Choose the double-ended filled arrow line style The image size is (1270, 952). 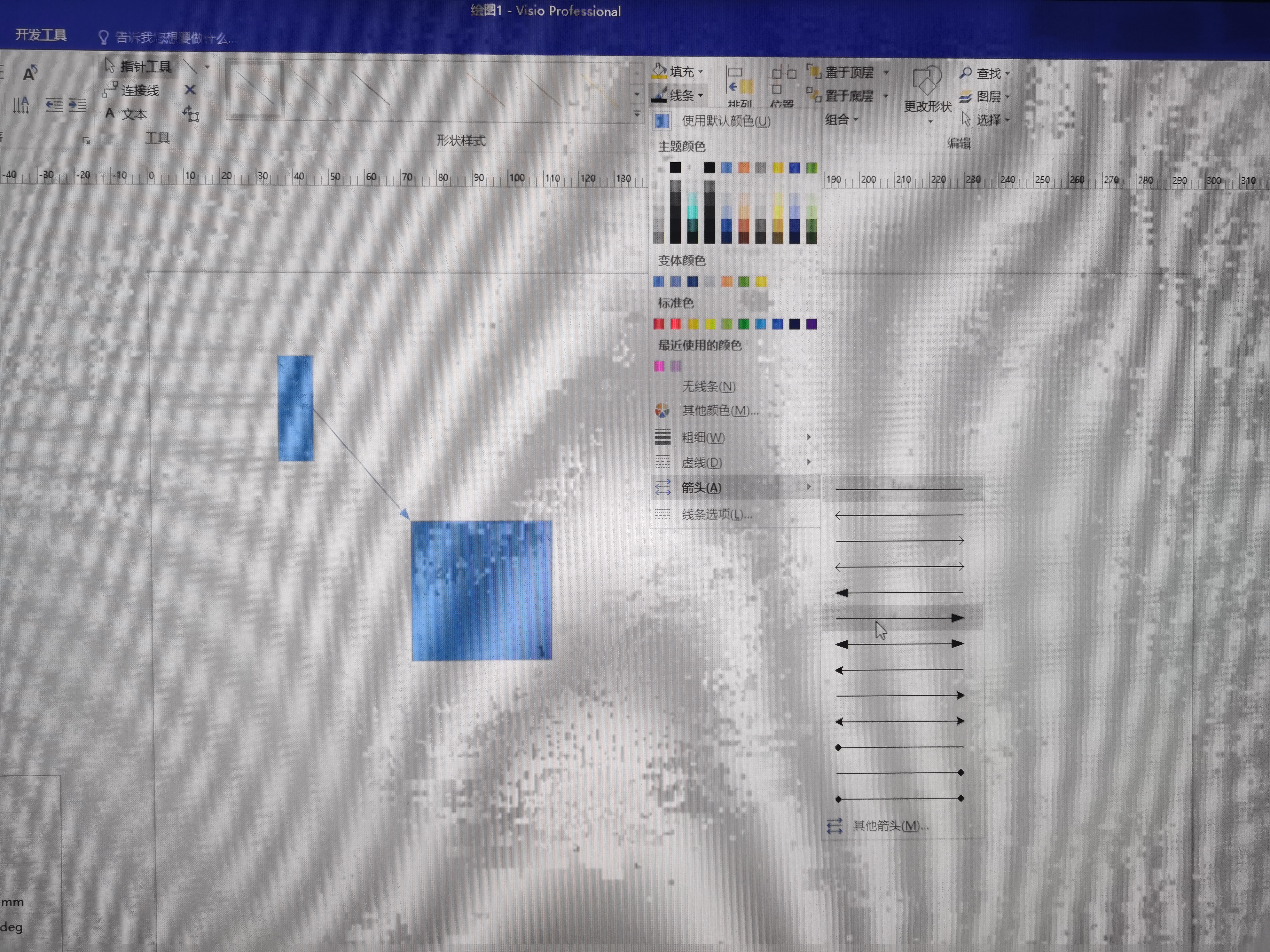point(899,644)
